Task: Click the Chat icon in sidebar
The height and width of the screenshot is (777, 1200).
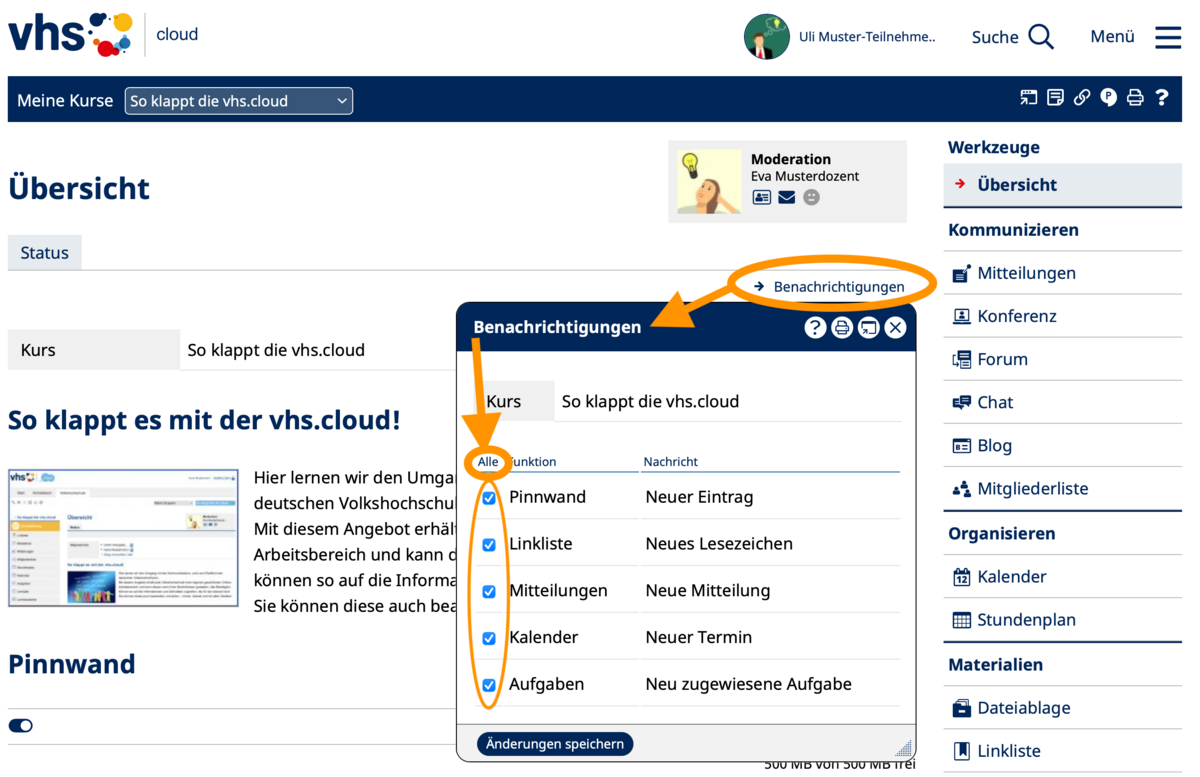Action: pos(961,402)
